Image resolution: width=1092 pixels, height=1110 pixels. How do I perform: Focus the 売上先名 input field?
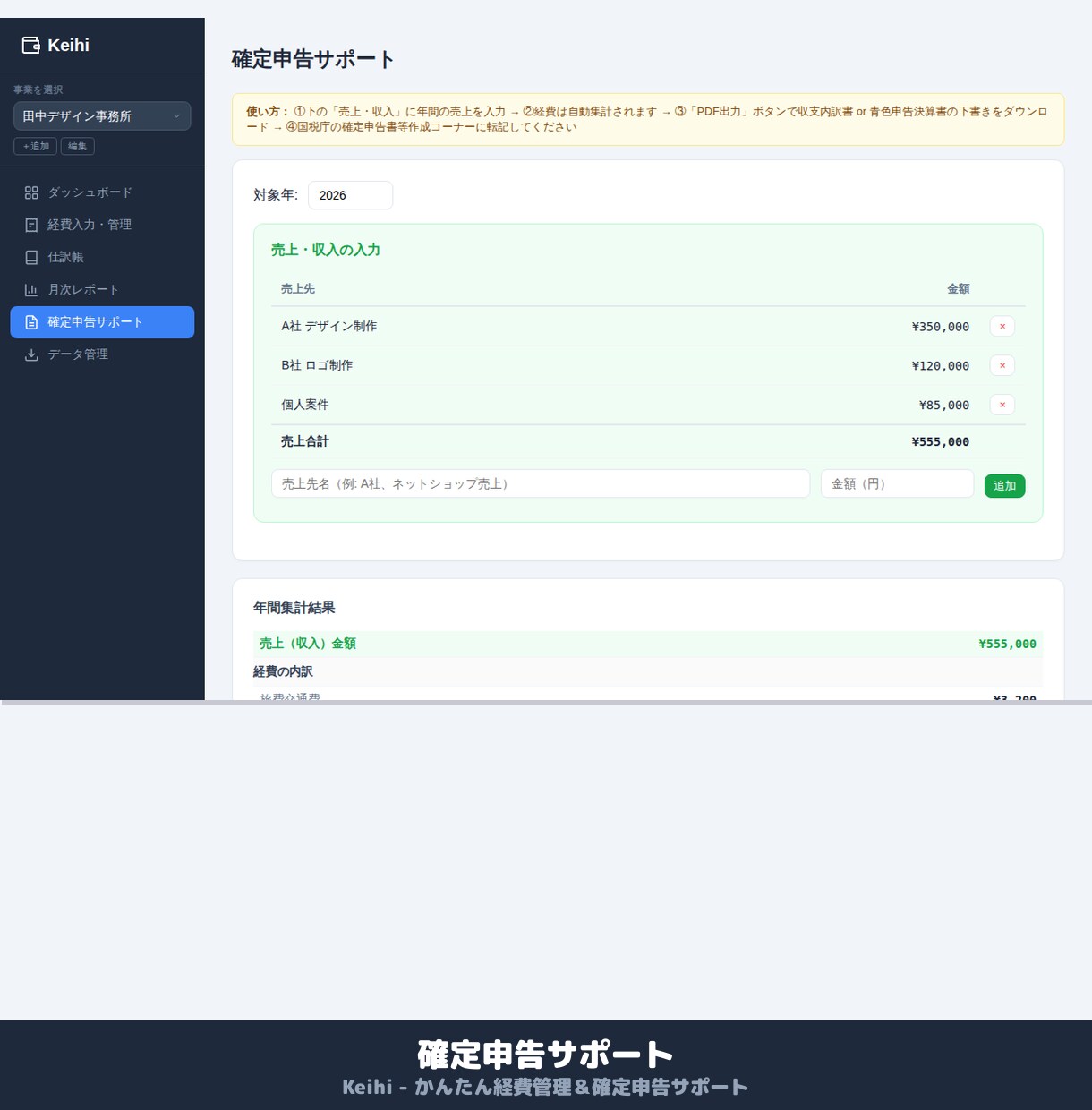coord(541,483)
